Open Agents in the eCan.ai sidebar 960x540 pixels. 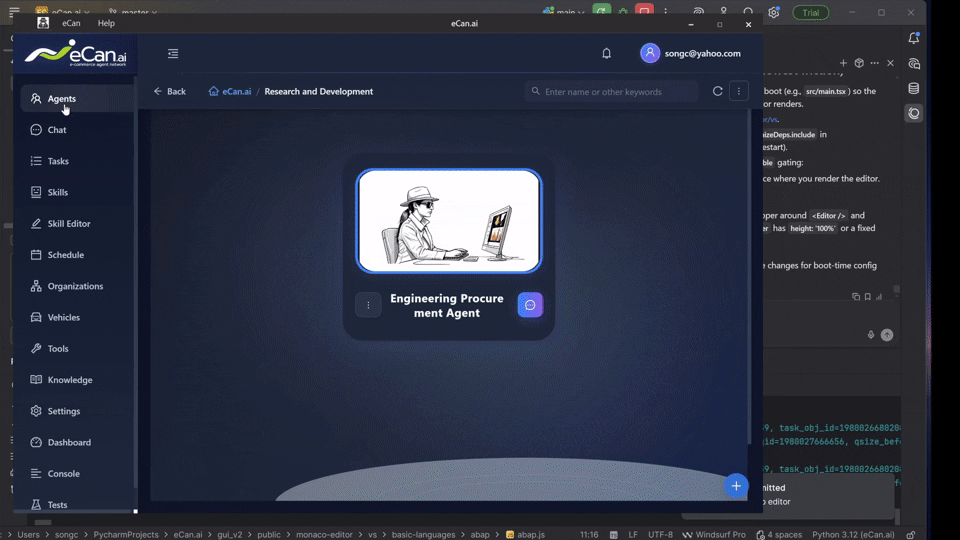click(77, 99)
